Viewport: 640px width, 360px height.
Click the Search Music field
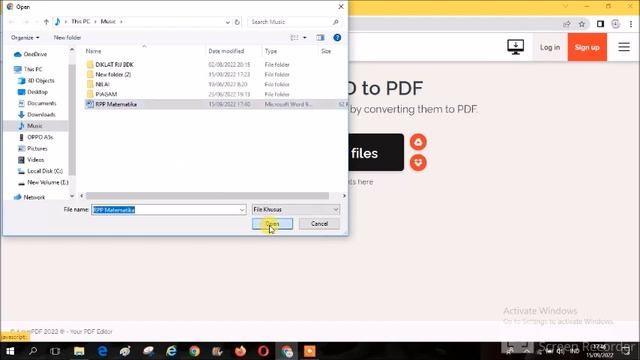(x=290, y=22)
